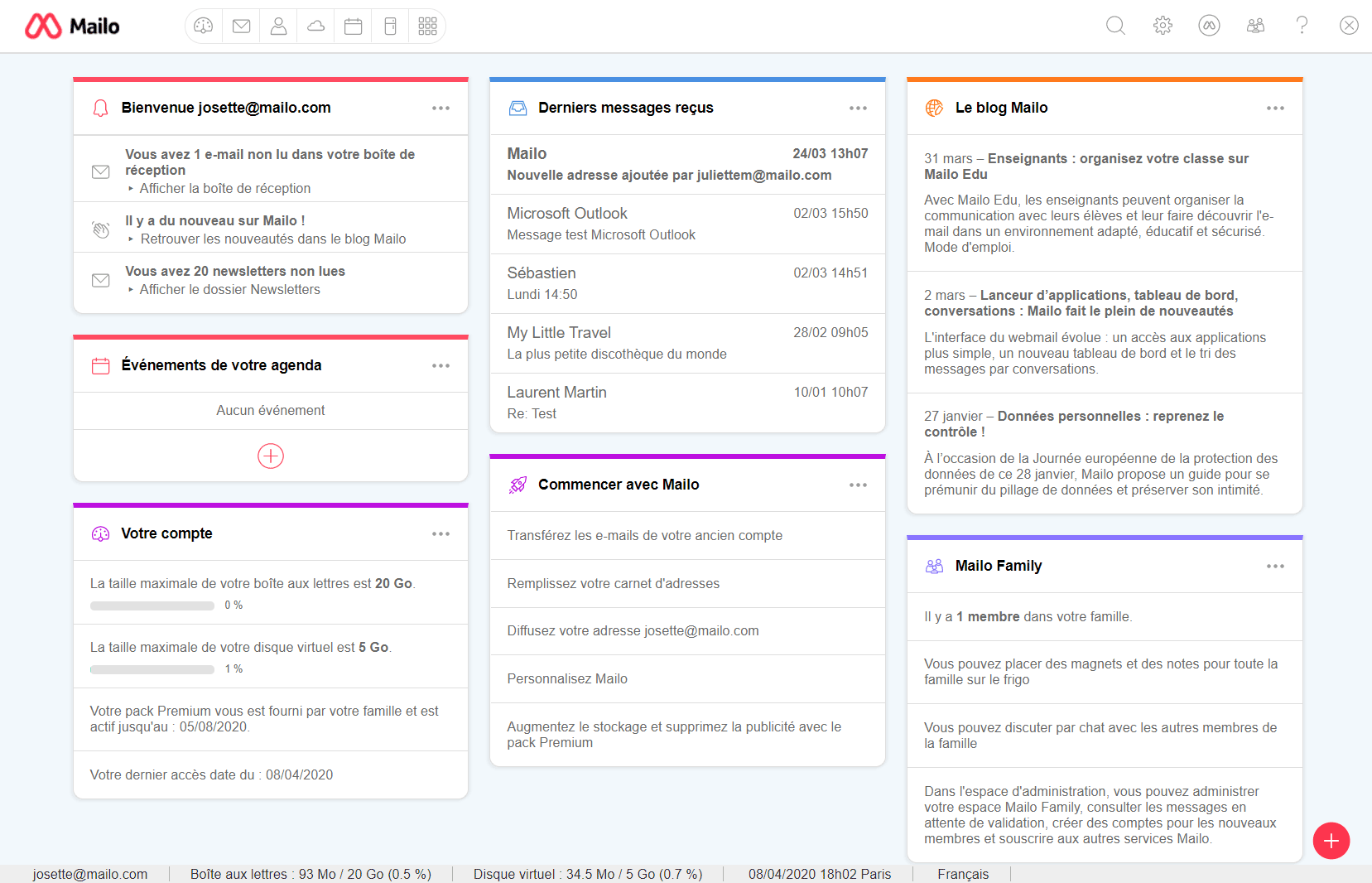Open options menu of Le blog Mailo
The height and width of the screenshot is (883, 1372).
[1275, 108]
